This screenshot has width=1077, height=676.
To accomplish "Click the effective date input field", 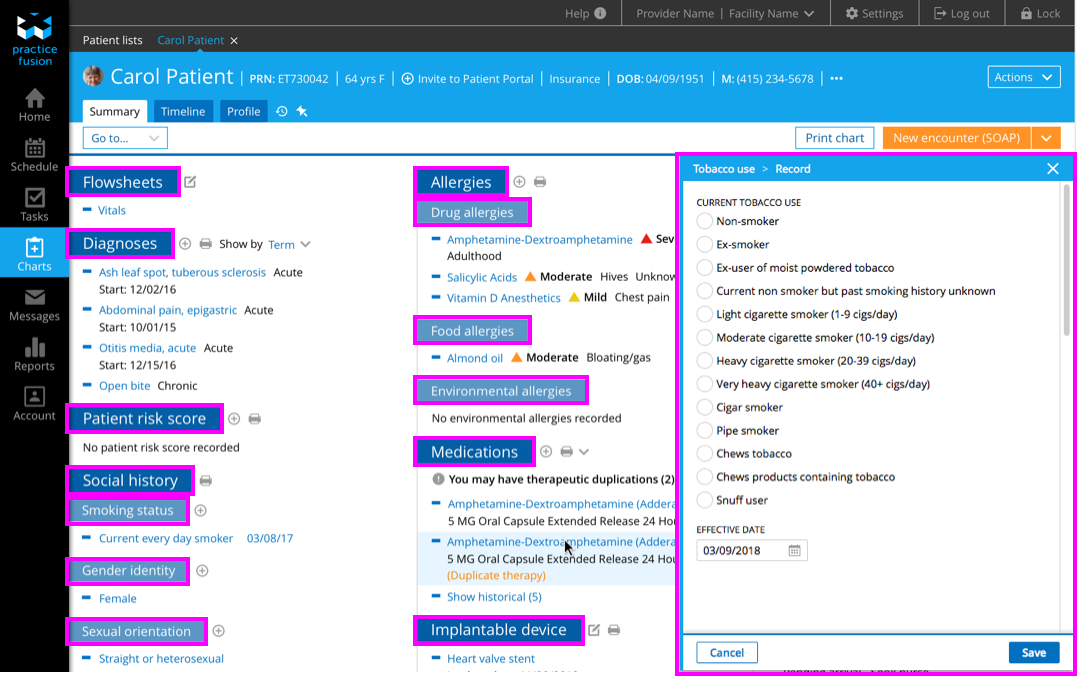I will pos(742,551).
